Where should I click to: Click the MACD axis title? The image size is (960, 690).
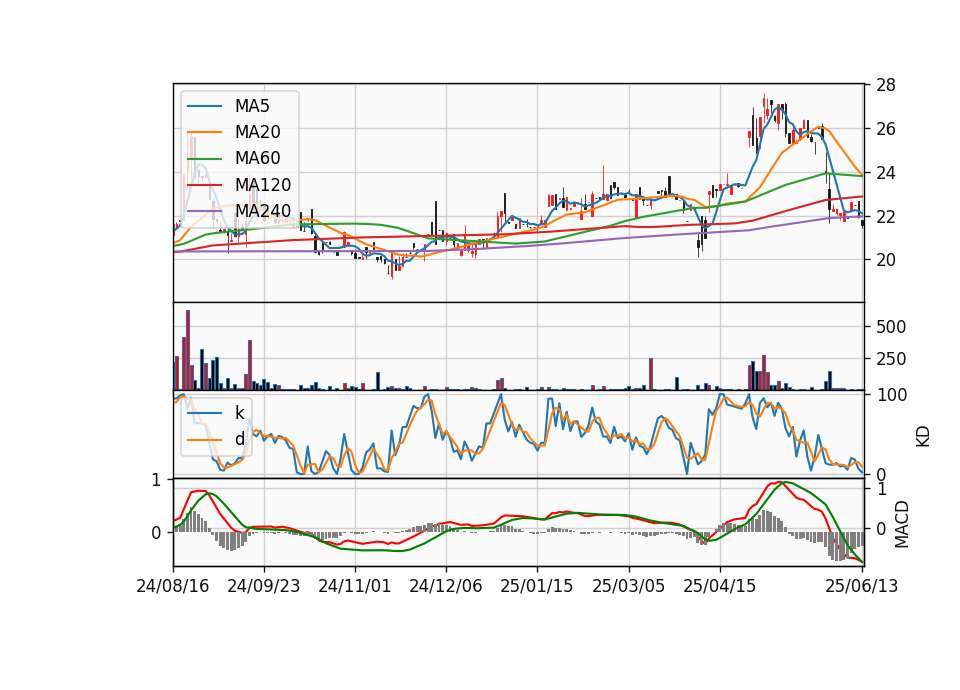point(901,524)
